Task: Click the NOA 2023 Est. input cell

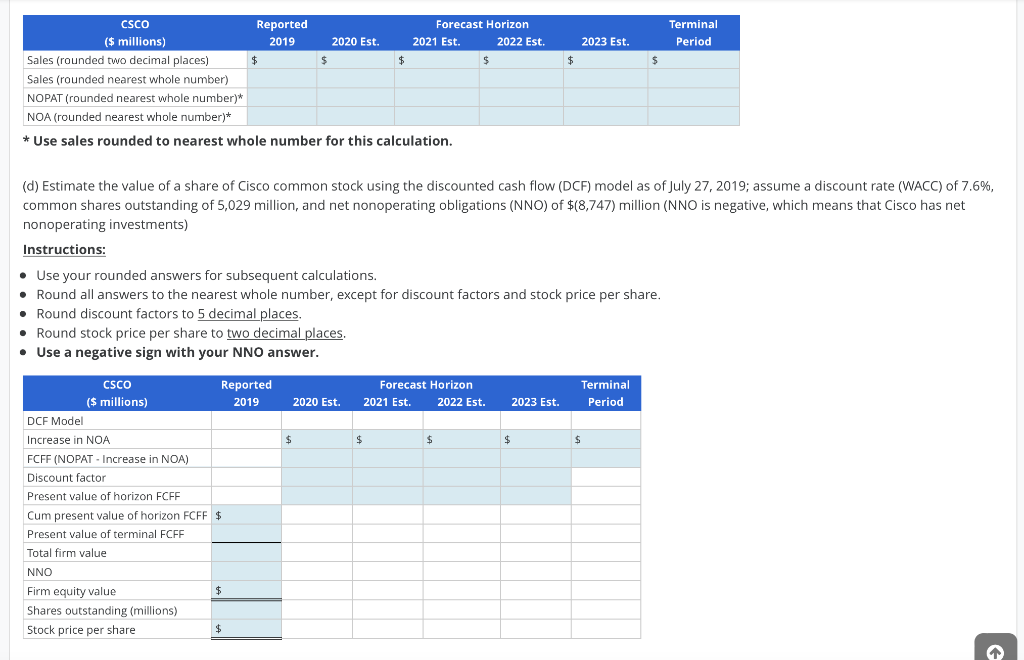Action: (605, 117)
